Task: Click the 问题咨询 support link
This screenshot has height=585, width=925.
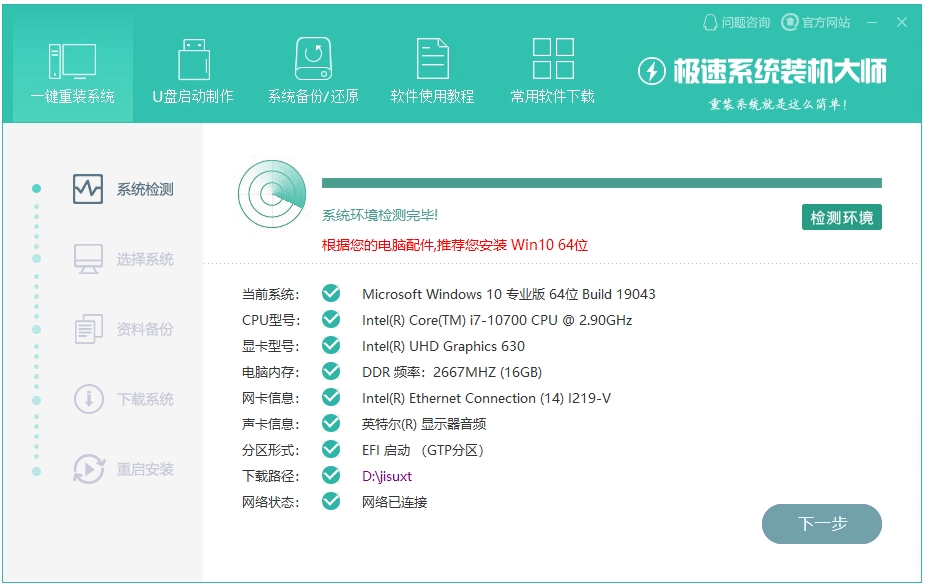Action: 737,22
